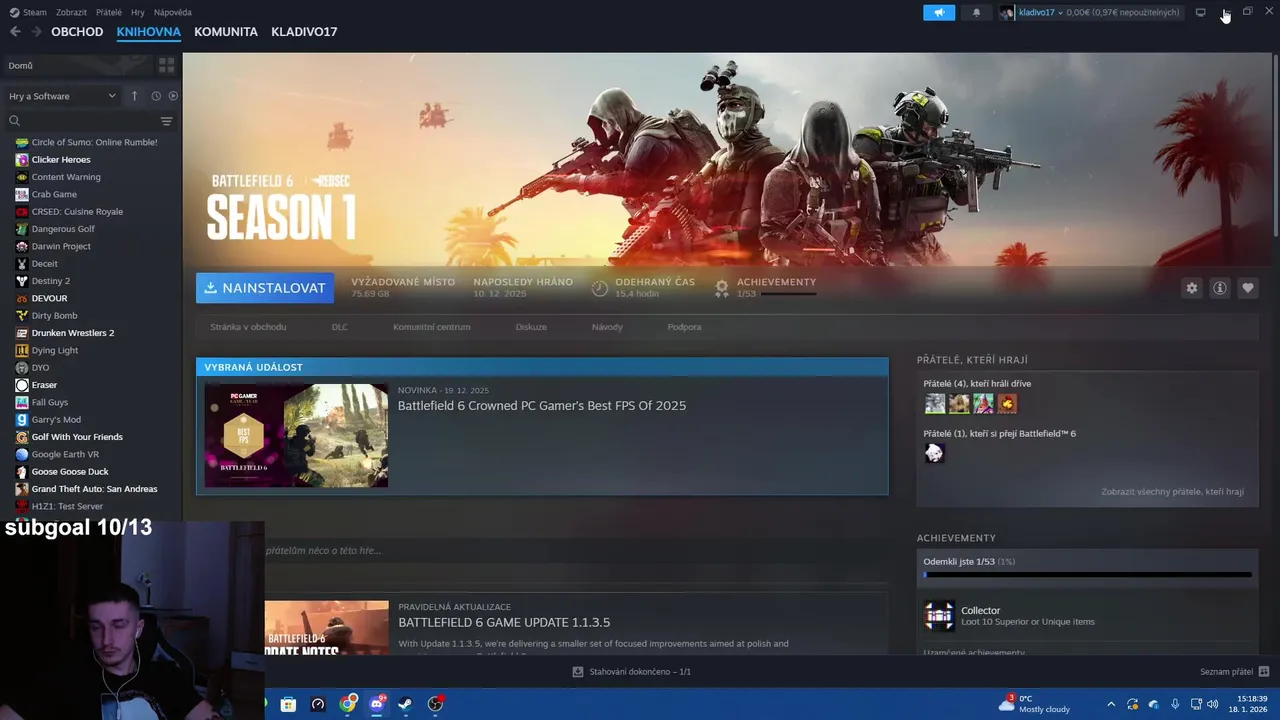Screen dimensions: 1280x720
Task: Open the Diskuze link
Action: pos(531,327)
